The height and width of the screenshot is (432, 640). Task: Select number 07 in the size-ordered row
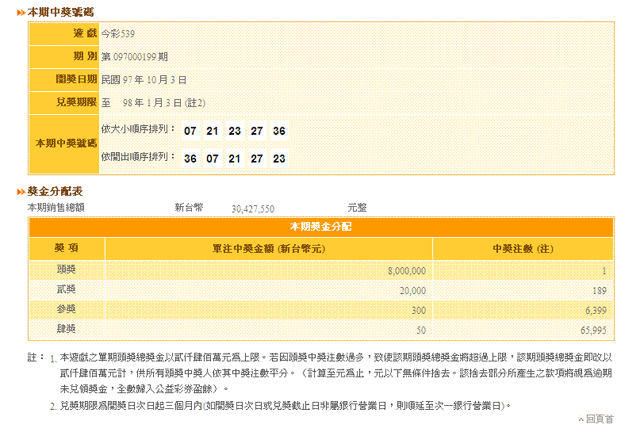190,131
